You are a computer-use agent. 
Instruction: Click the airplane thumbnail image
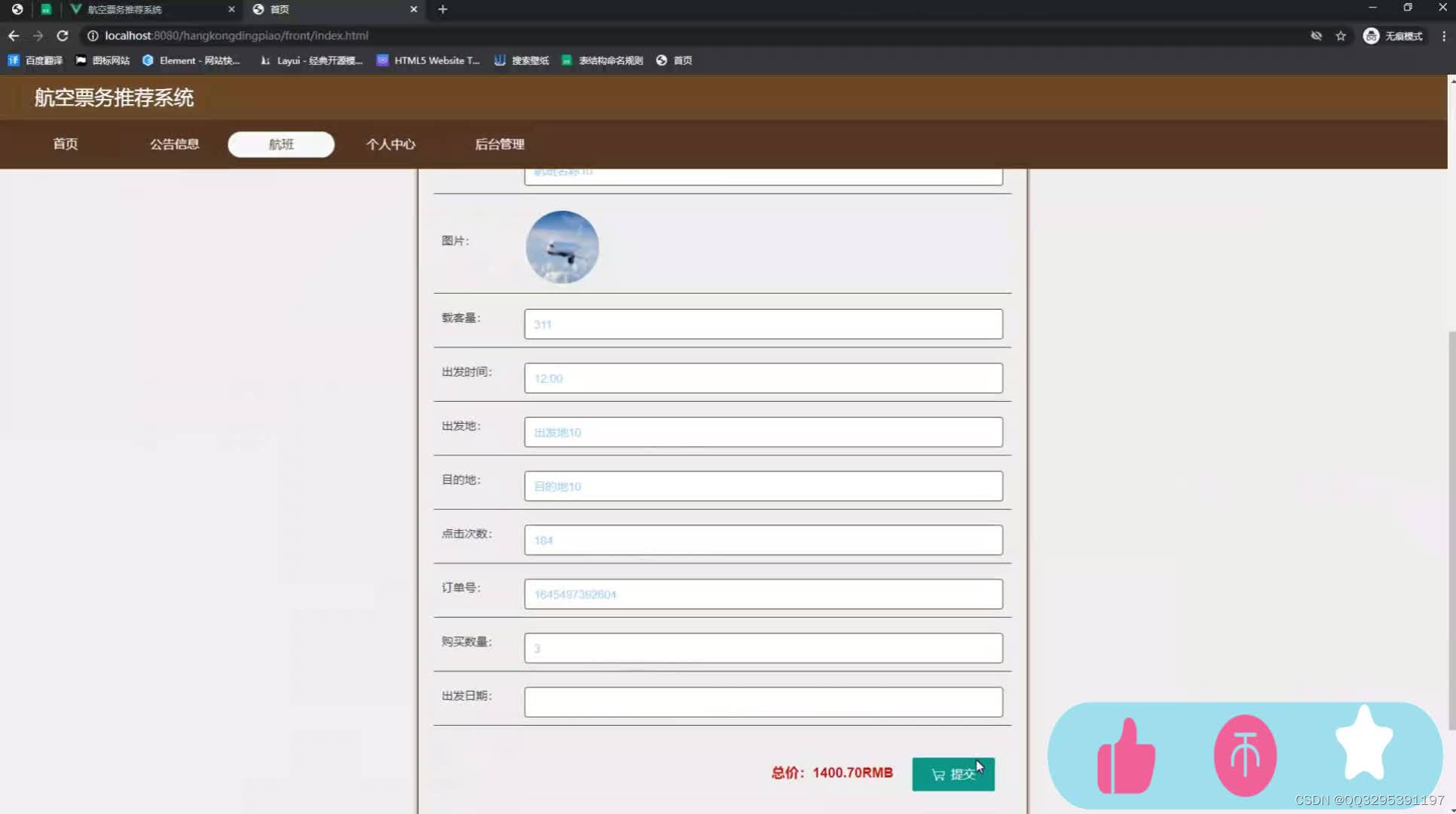(x=562, y=247)
